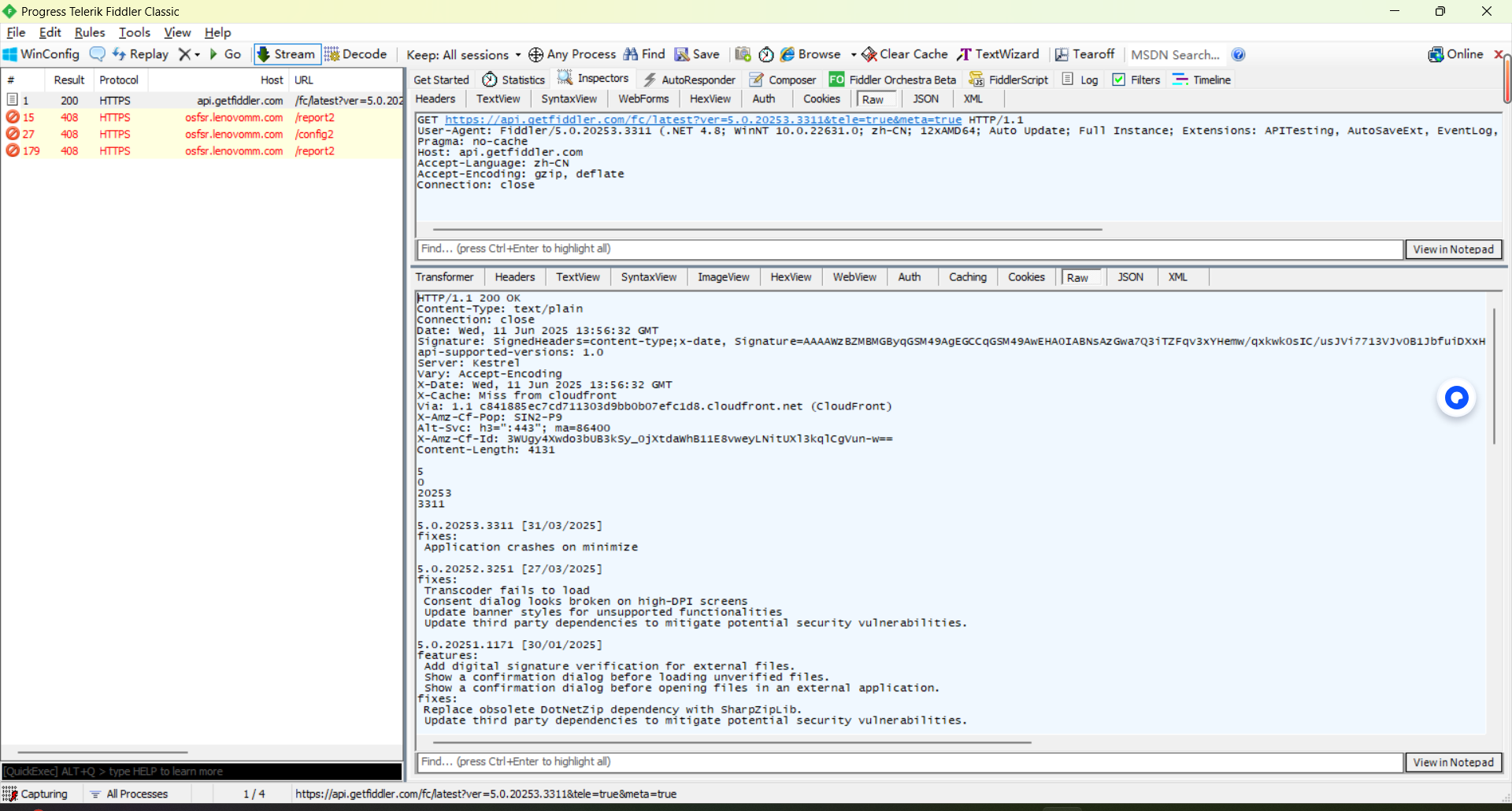Focus the request Find search field
The image size is (1512, 811).
910,249
